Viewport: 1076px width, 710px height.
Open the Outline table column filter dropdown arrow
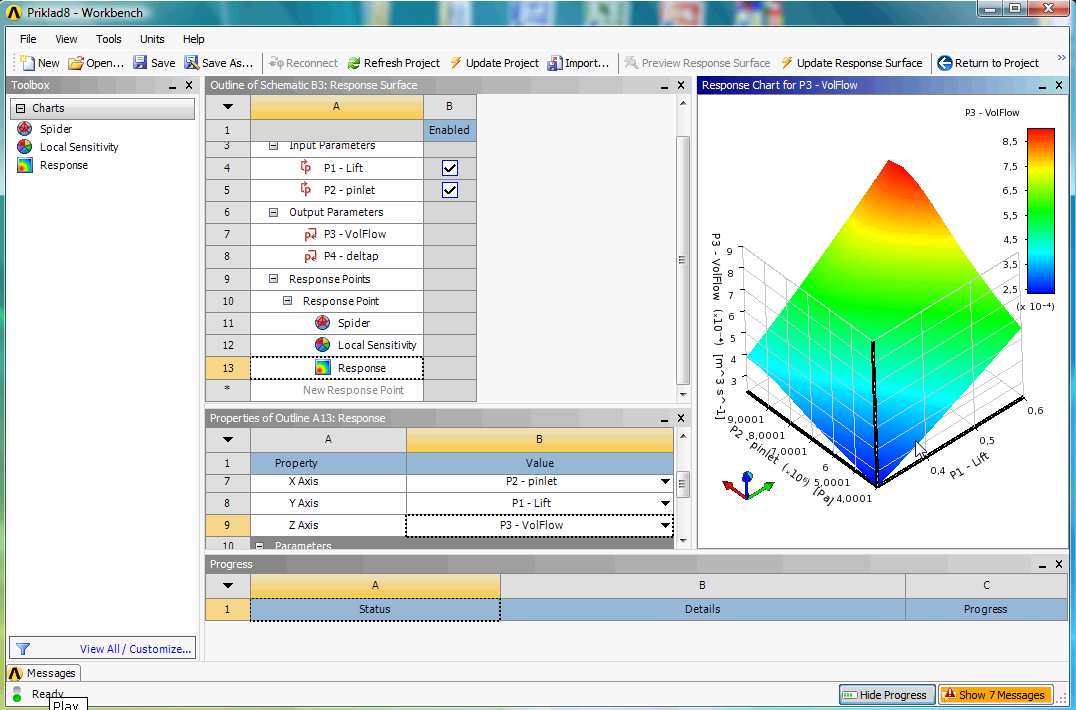[228, 106]
